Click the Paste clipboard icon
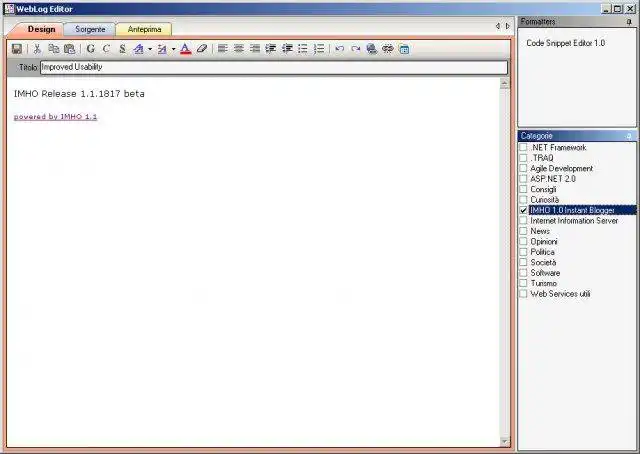This screenshot has height=454, width=640. click(70, 49)
